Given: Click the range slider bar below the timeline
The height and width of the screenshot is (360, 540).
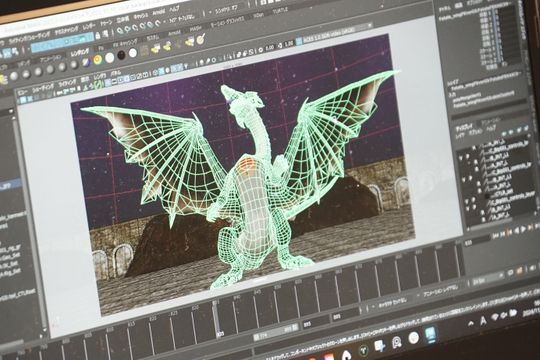Looking at the screenshot, I should [275, 332].
